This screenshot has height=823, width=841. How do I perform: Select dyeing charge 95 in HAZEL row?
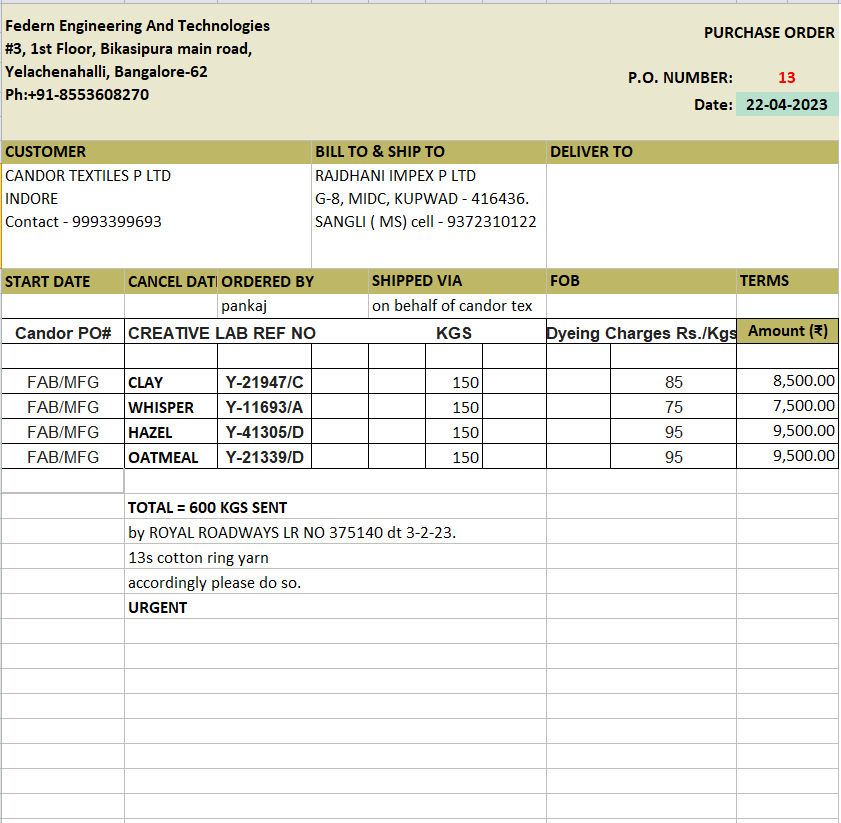click(673, 432)
